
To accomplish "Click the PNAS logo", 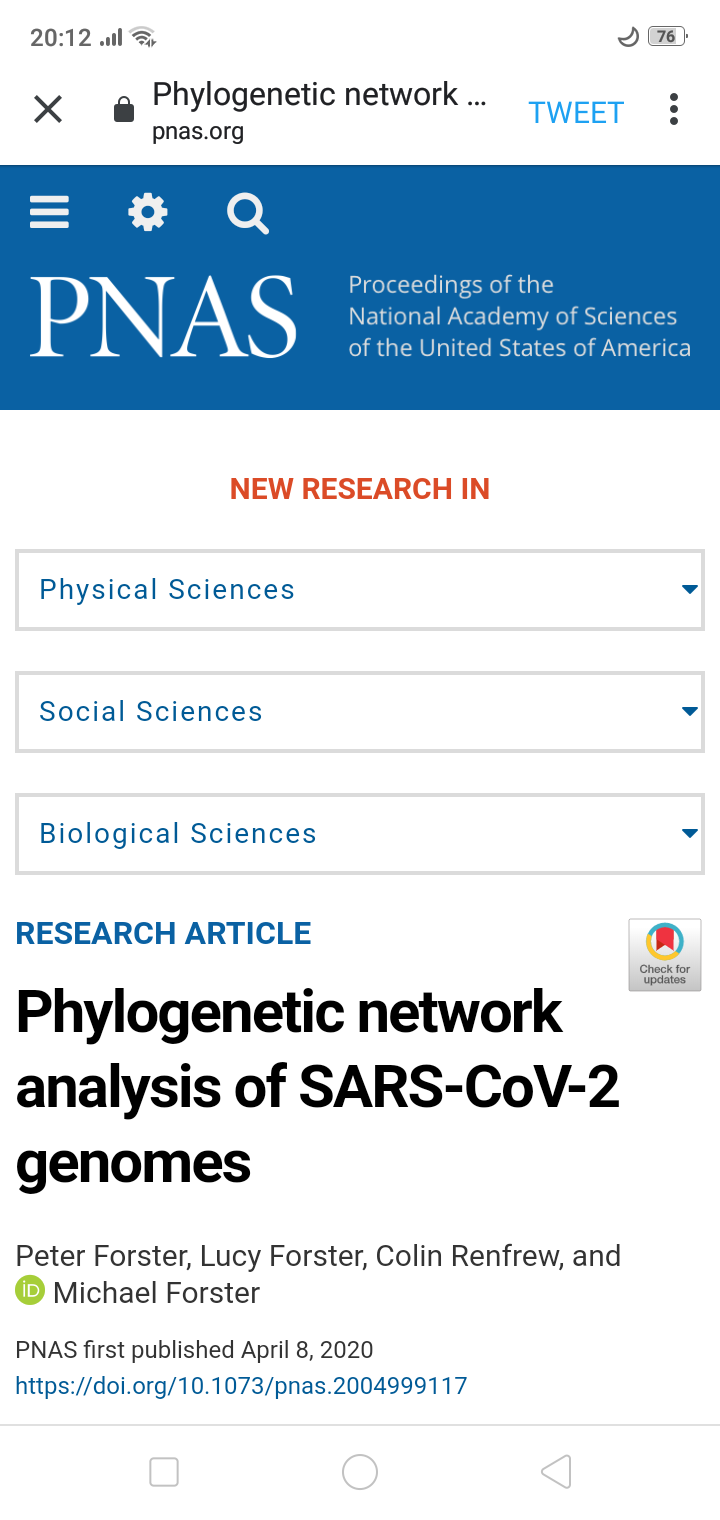I will coord(164,317).
